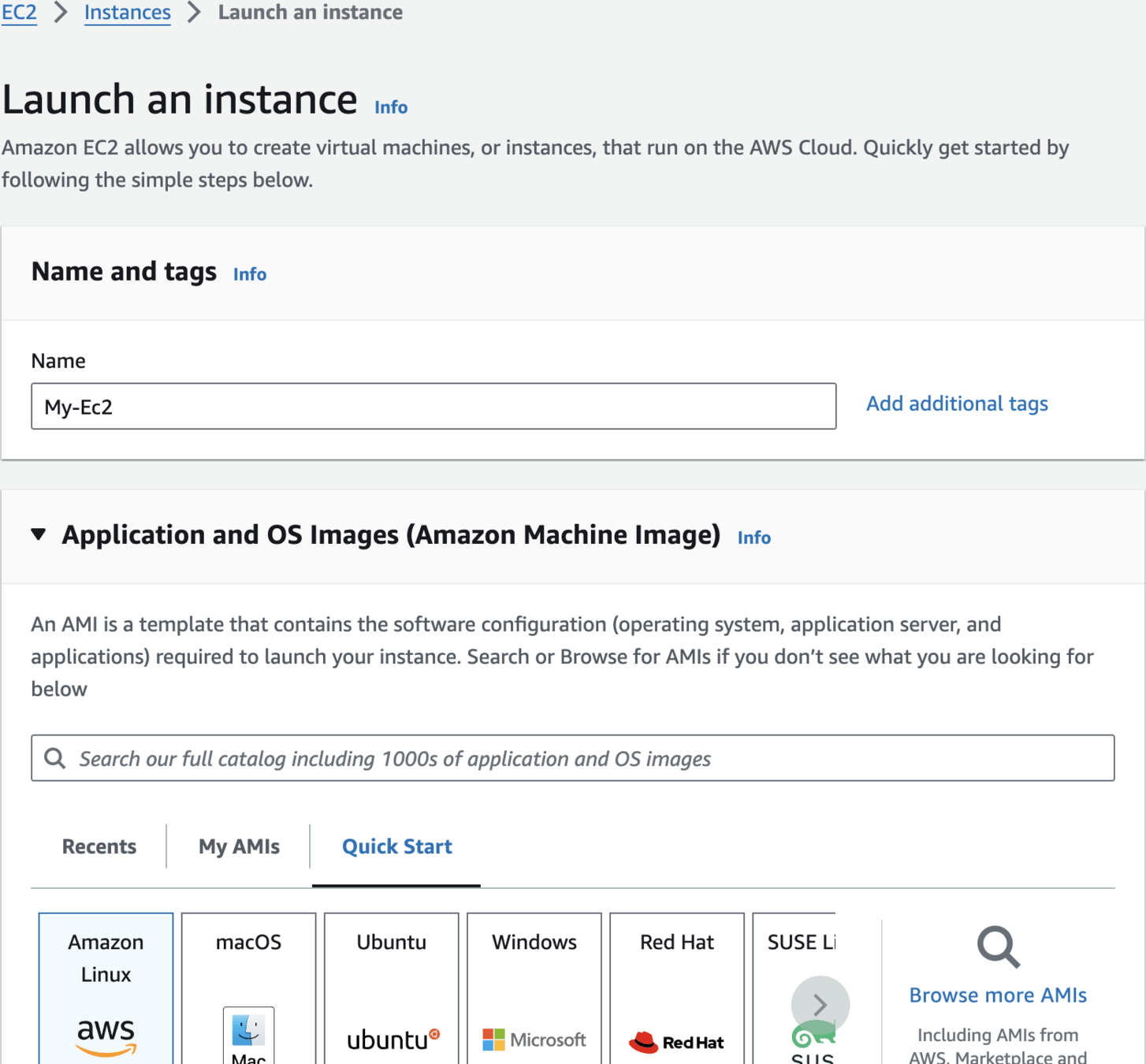This screenshot has height=1064, width=1146.
Task: Open Info link beside Application and OS Images
Action: click(x=754, y=538)
